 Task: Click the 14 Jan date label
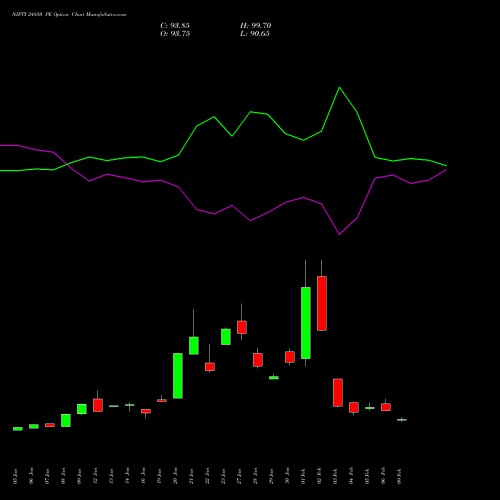[x=128, y=476]
